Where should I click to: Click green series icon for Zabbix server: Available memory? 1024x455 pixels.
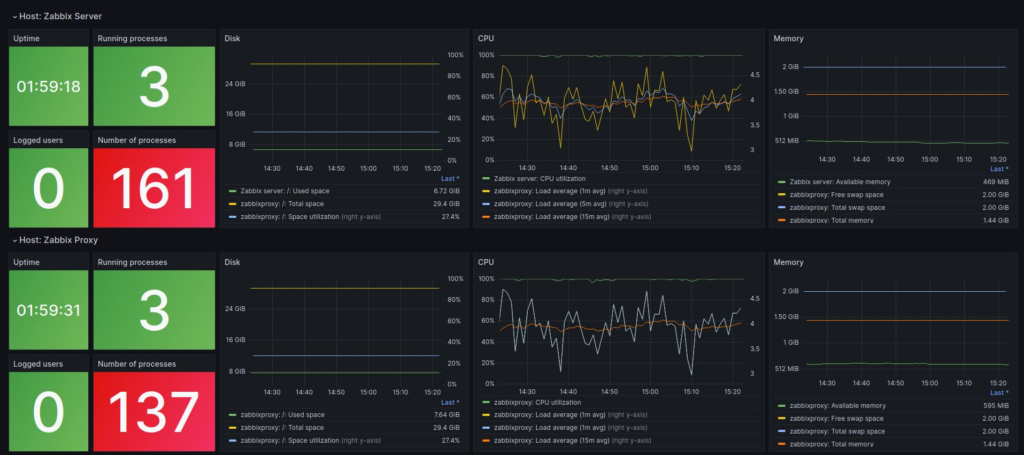pyautogui.click(x=782, y=183)
